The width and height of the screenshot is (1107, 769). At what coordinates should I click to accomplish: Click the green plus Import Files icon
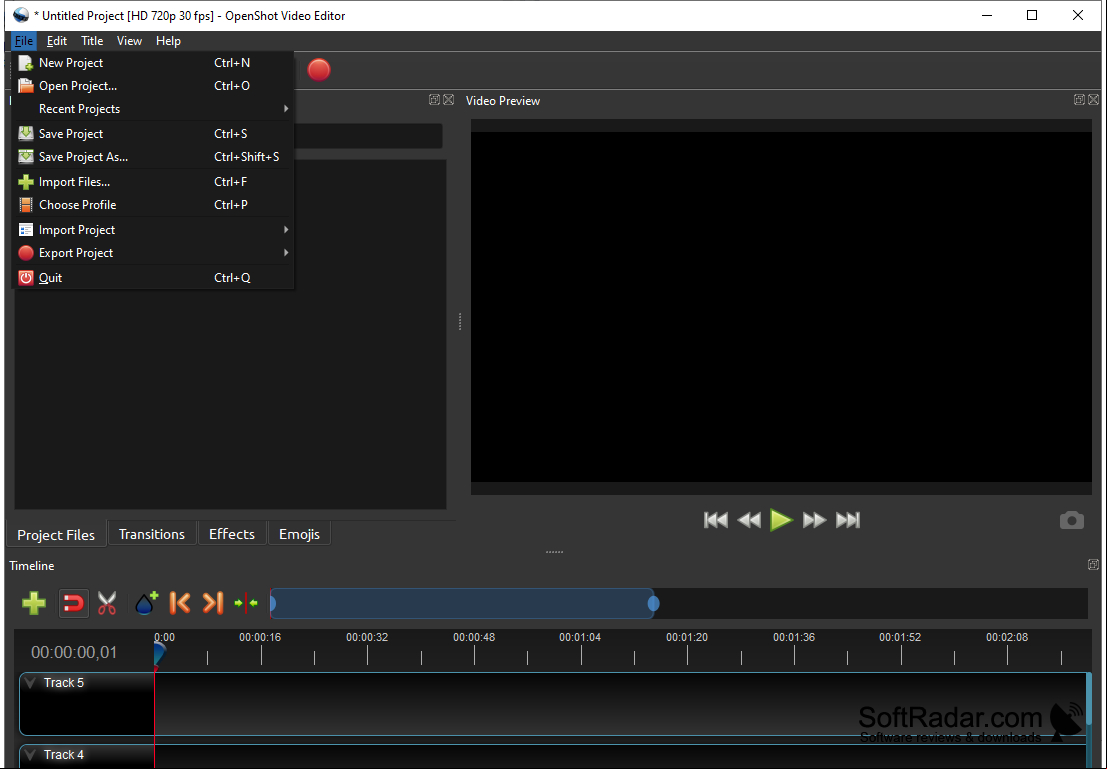(x=26, y=182)
